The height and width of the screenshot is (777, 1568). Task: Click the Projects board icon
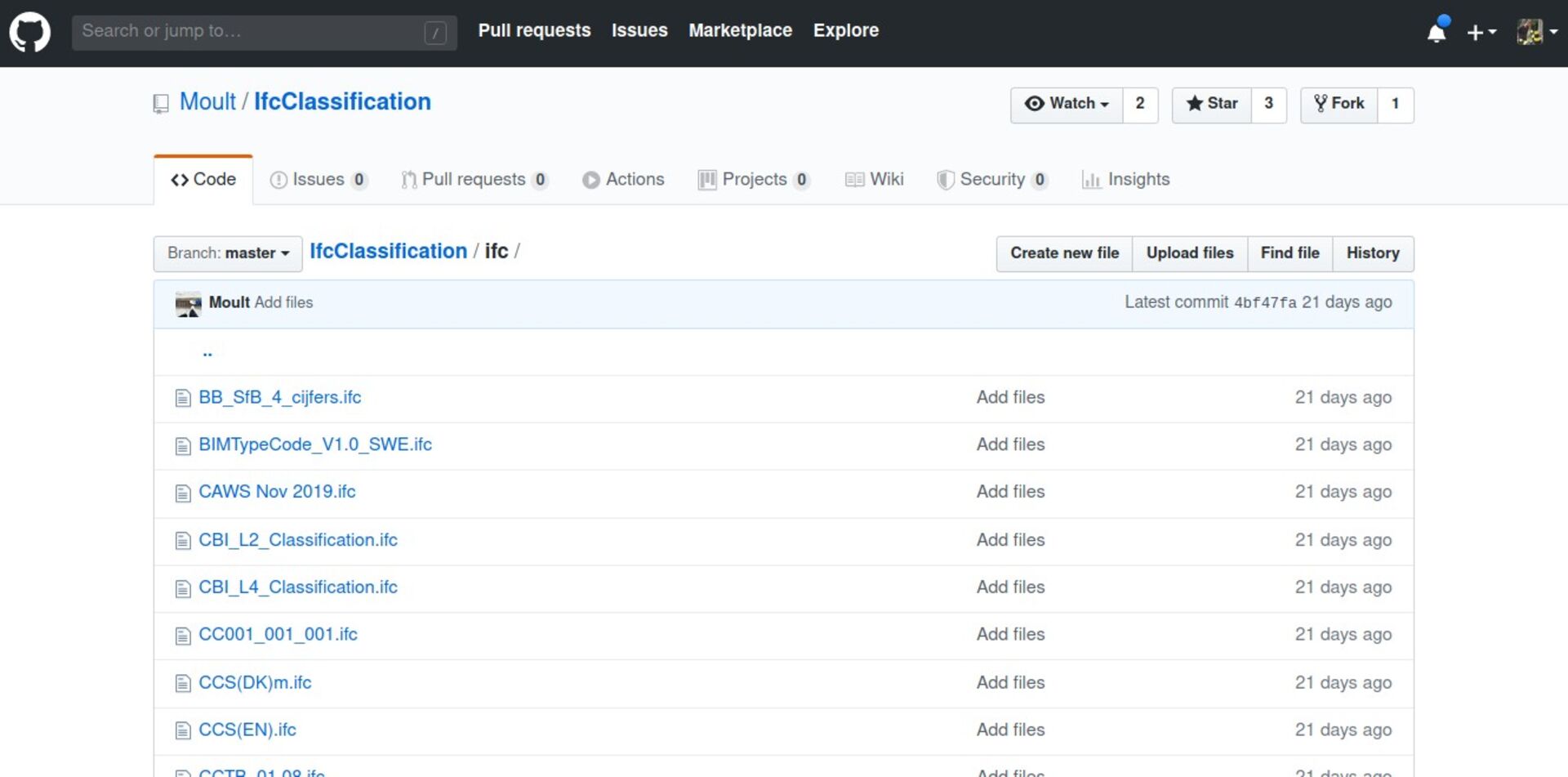point(707,180)
